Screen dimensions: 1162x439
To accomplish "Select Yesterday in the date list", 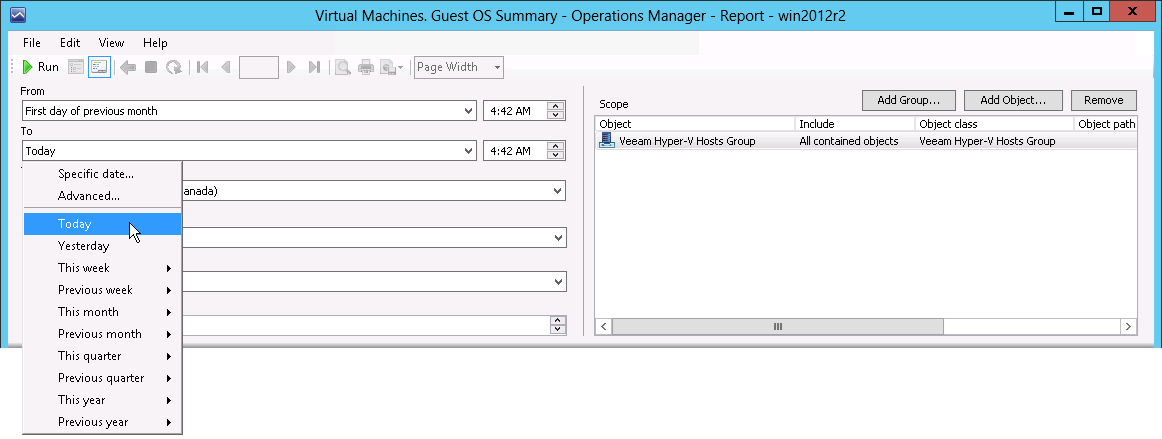I will [x=102, y=245].
